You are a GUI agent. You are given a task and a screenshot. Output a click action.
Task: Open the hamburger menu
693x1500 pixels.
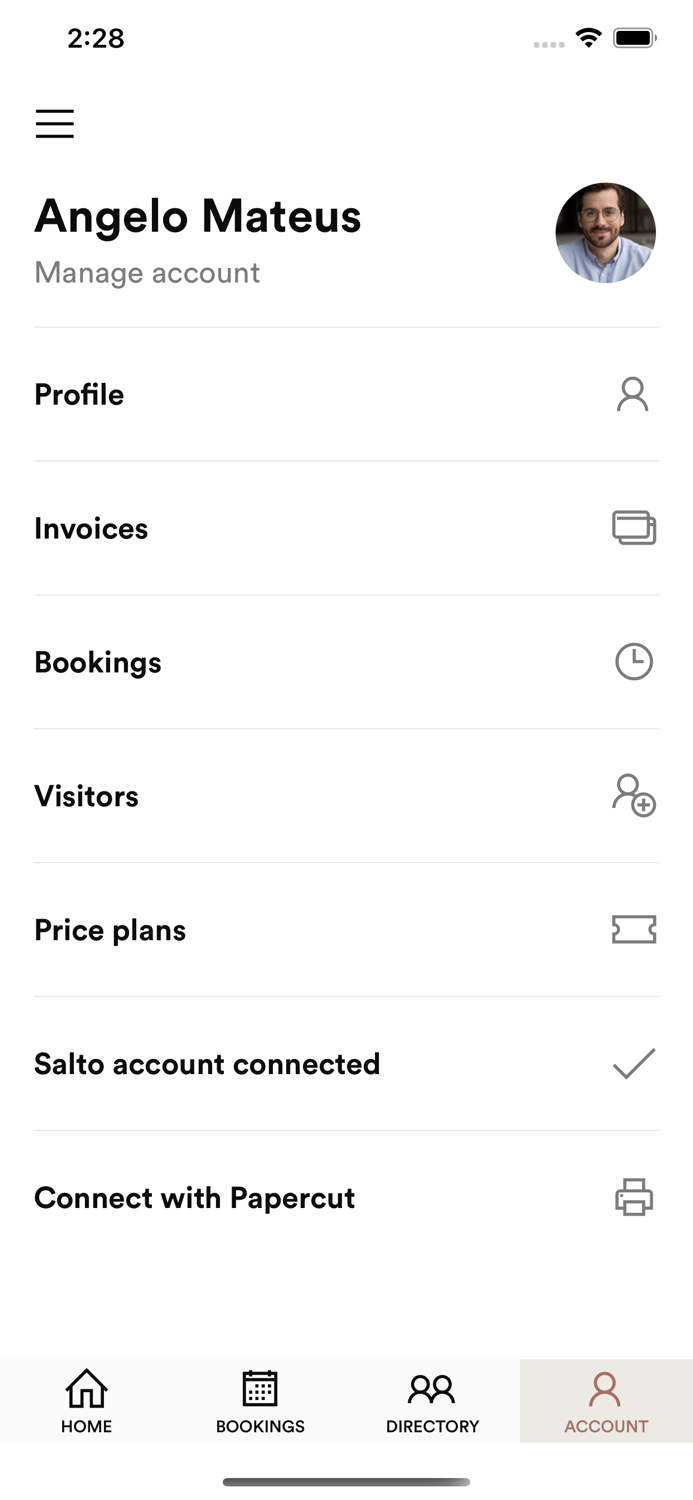coord(55,123)
